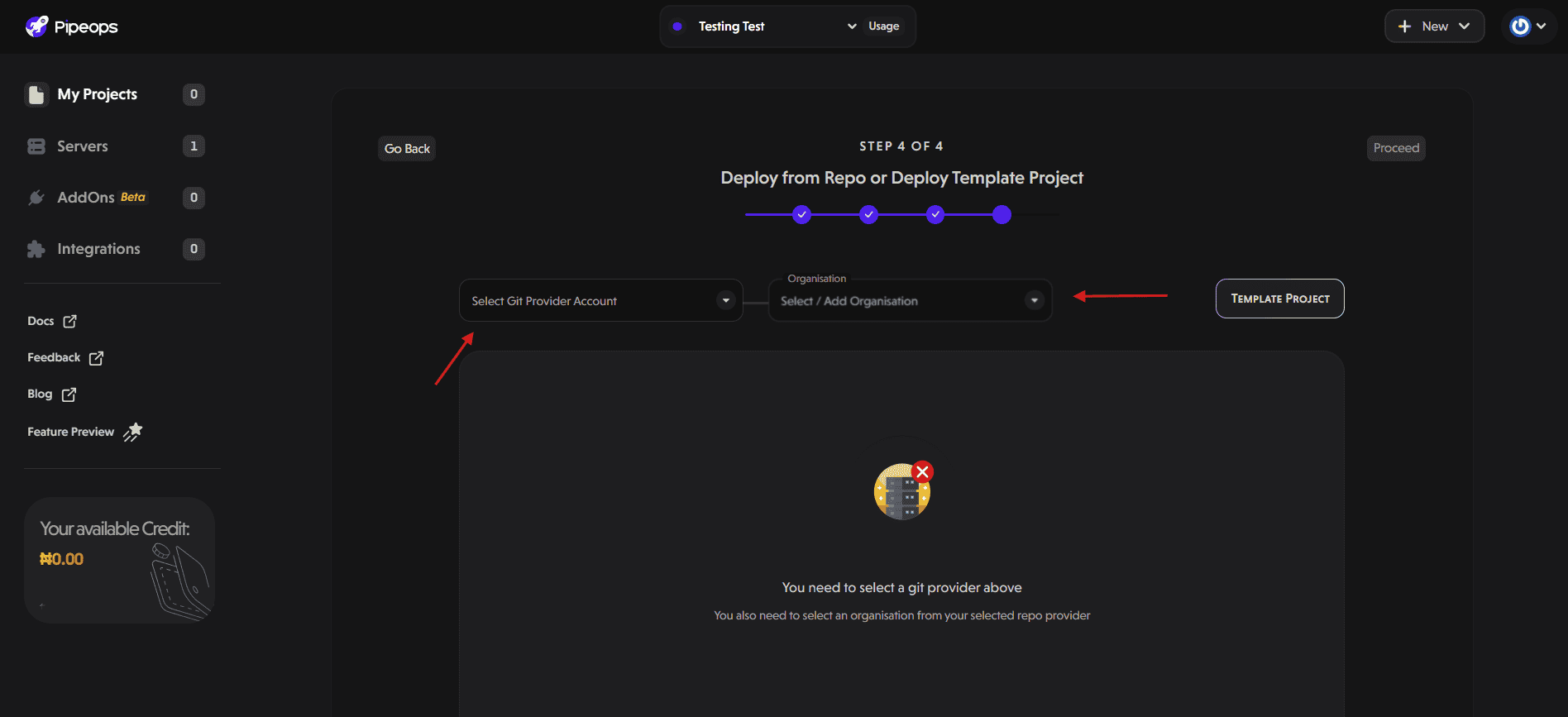Click the first completed step marker
Image resolution: width=1568 pixels, height=717 pixels.
click(x=801, y=215)
